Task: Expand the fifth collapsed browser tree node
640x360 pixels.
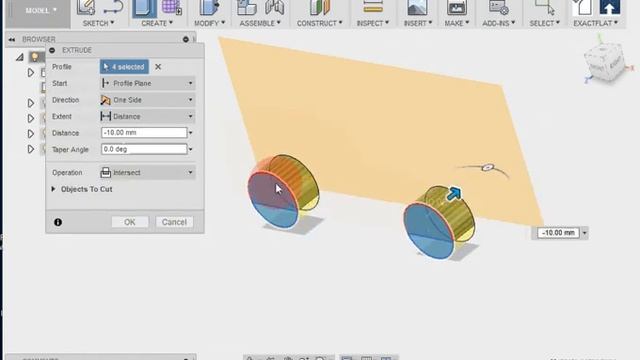Action: 31,149
